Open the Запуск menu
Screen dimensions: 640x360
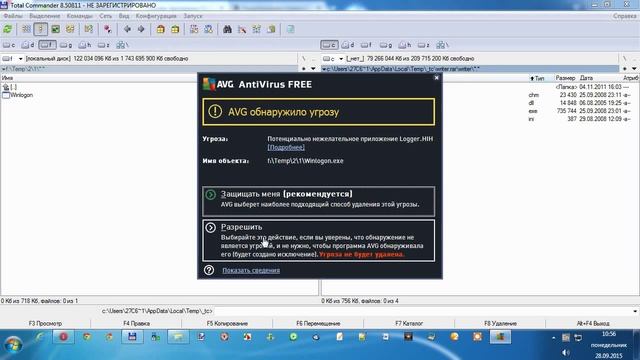coord(193,16)
